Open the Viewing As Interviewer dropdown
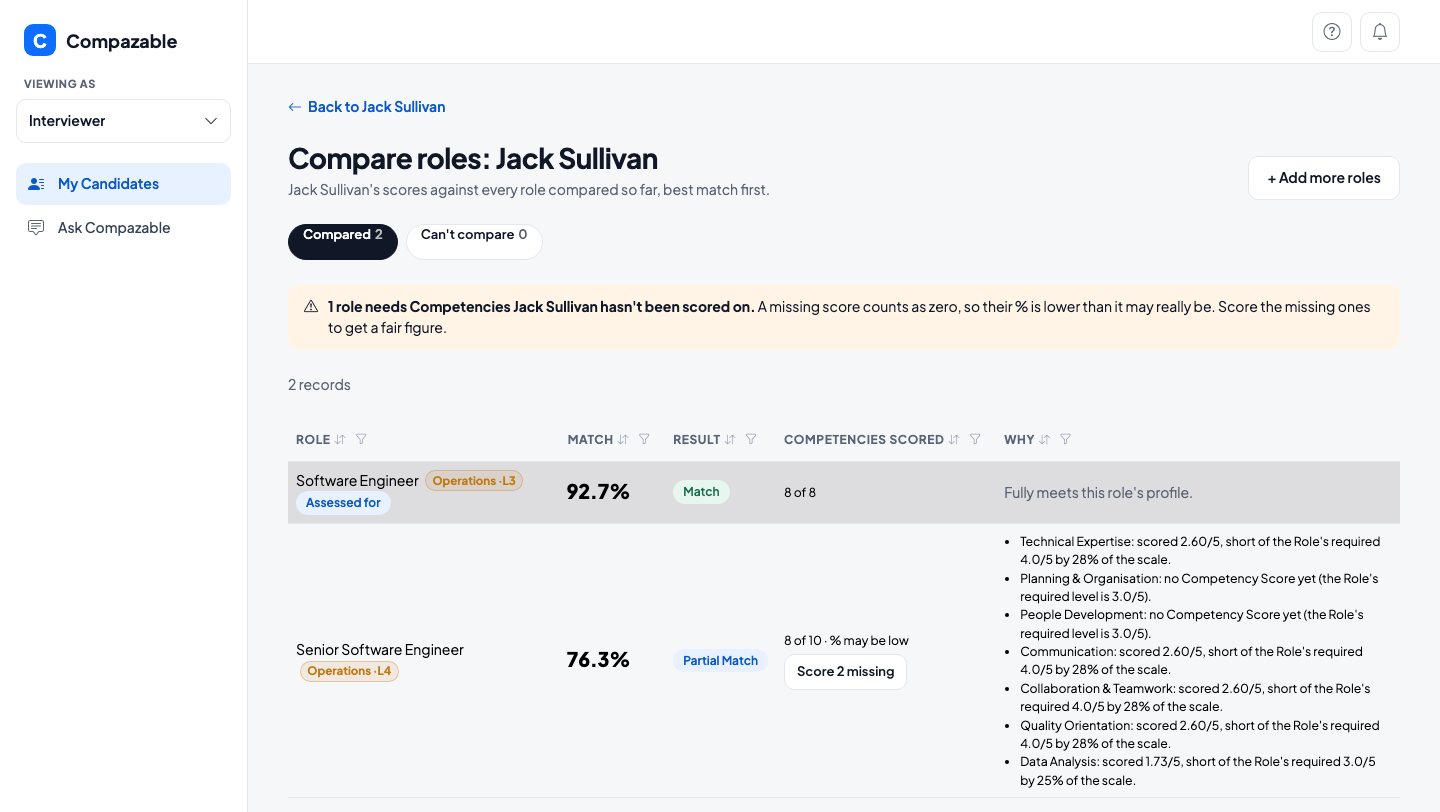This screenshot has height=812, width=1440. [x=123, y=121]
